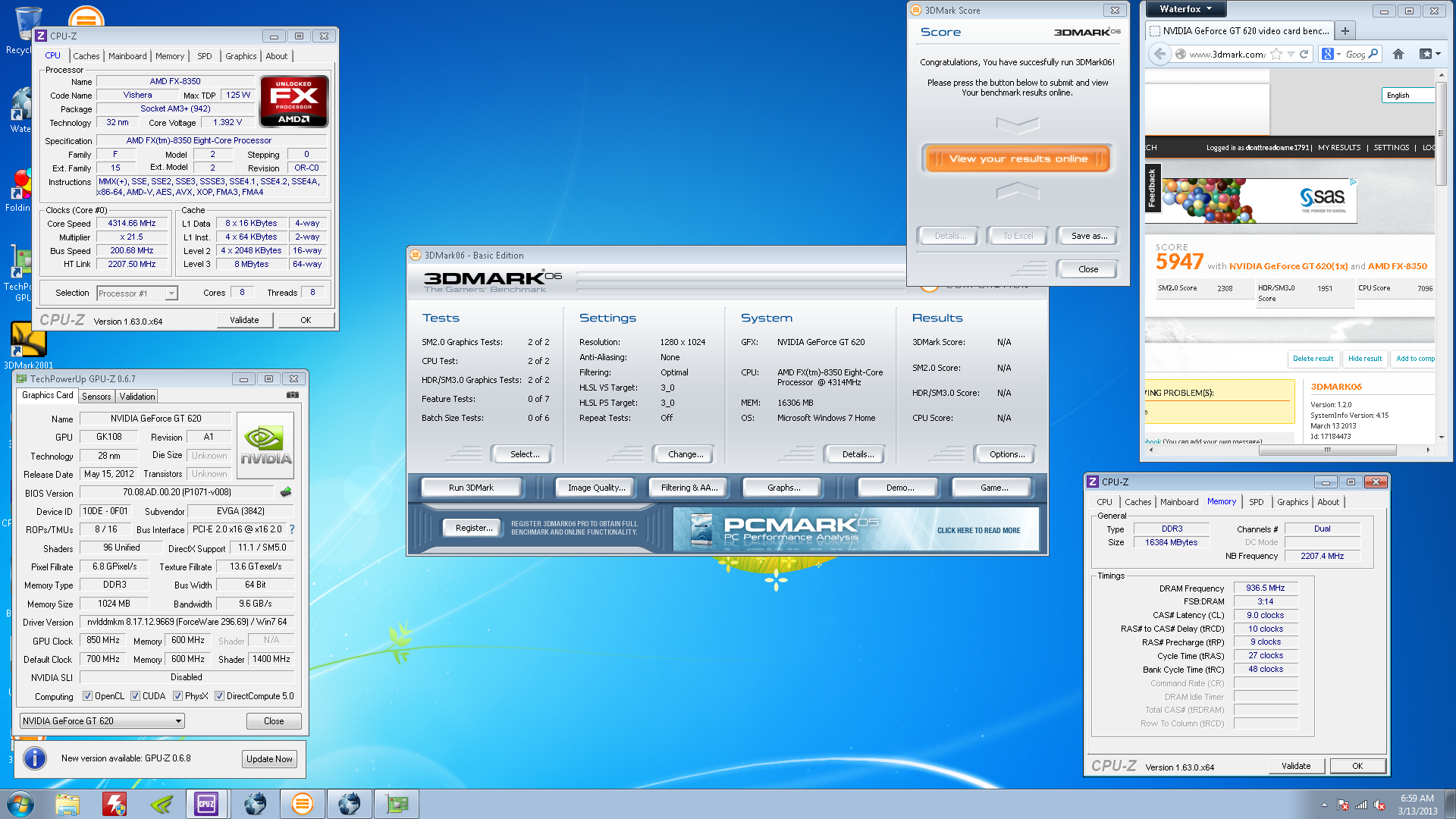The width and height of the screenshot is (1456, 819).
Task: Show hidden tray icons arrow
Action: [1324, 805]
